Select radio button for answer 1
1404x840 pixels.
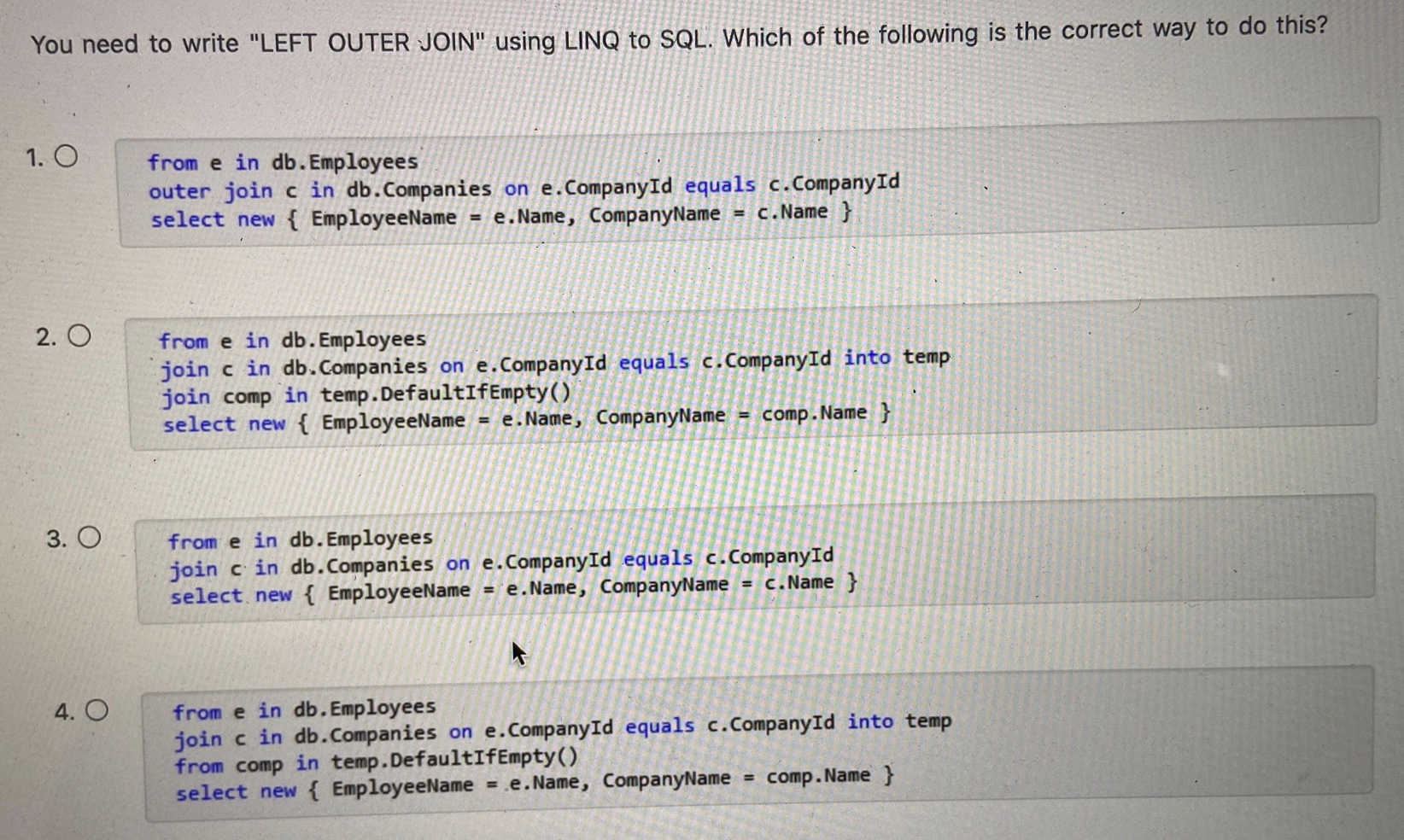point(67,156)
